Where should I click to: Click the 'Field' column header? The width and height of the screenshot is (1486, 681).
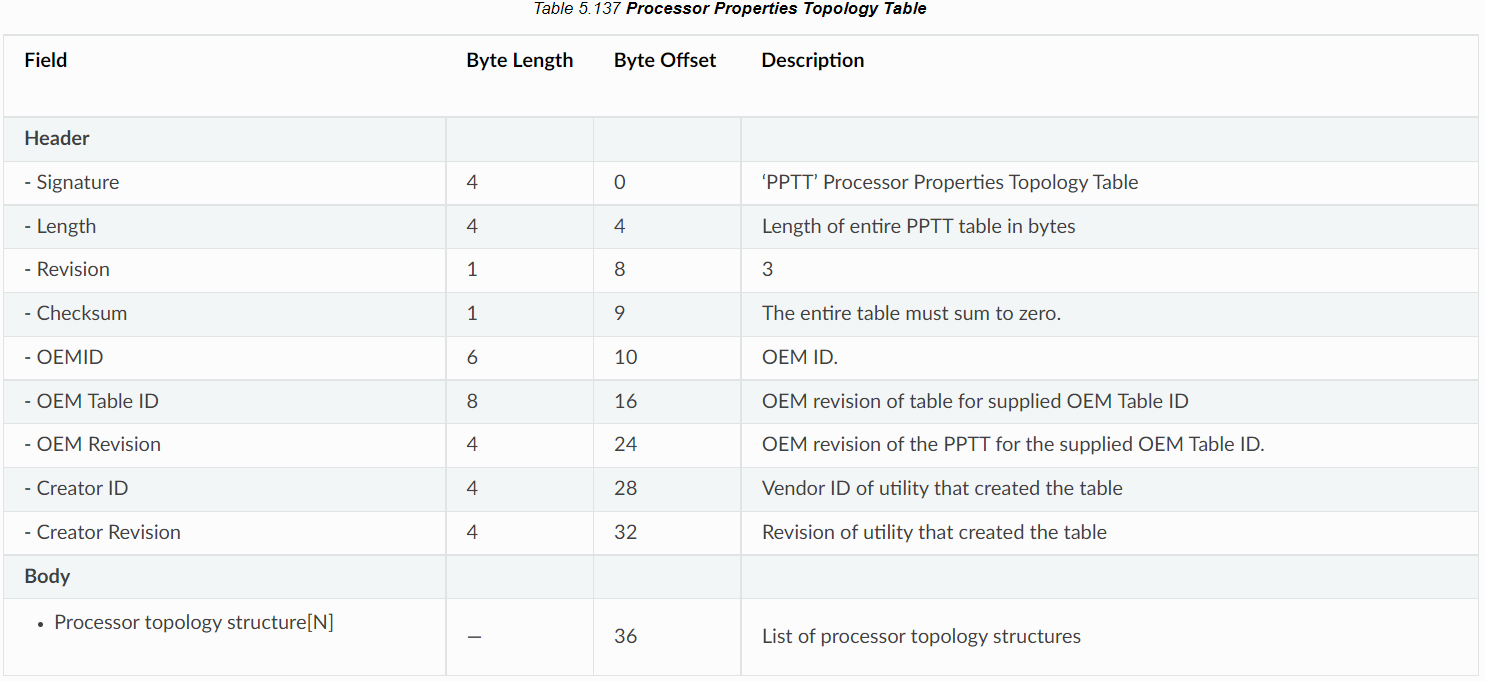(46, 60)
